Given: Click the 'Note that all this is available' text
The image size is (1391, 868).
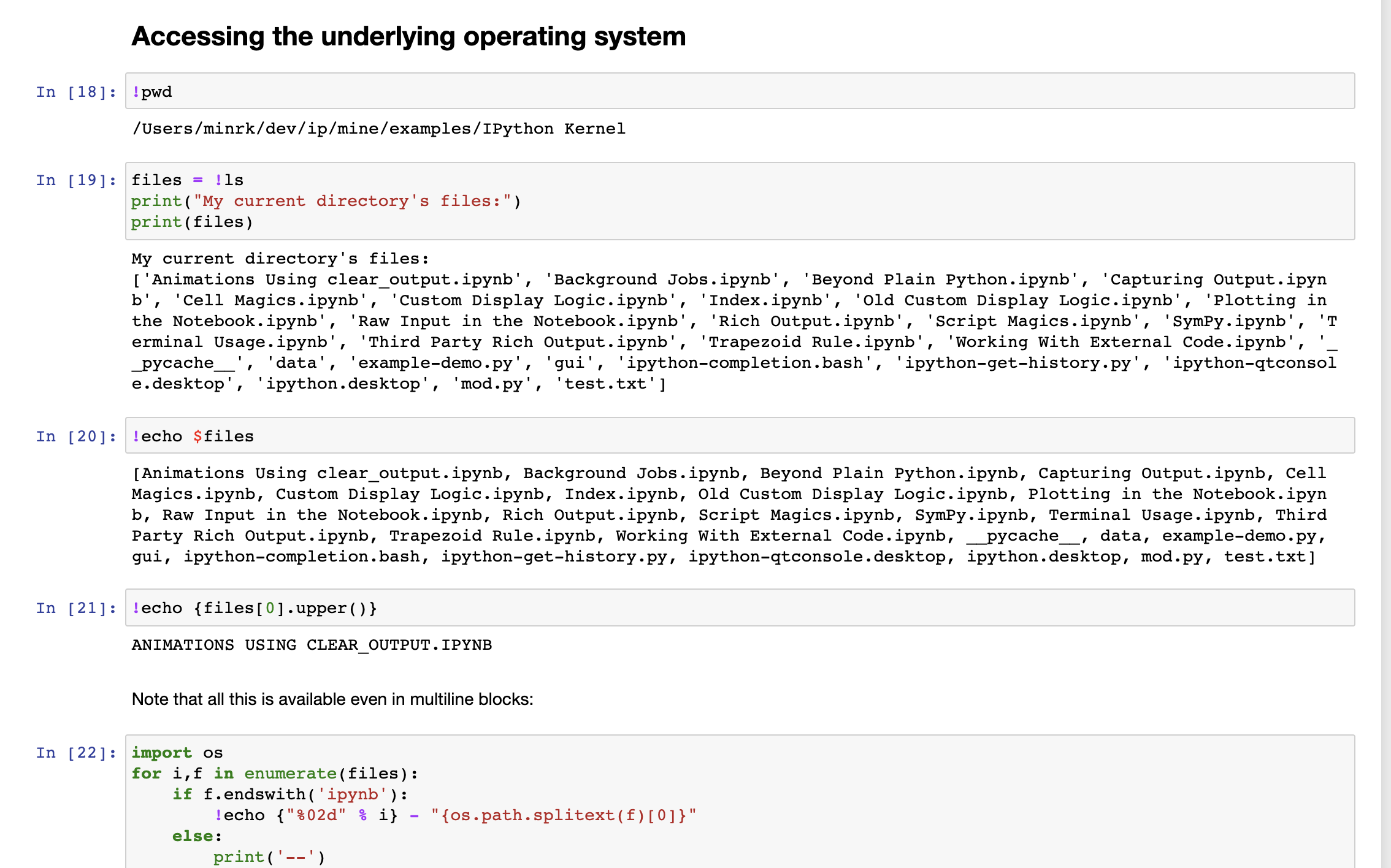Looking at the screenshot, I should (x=332, y=699).
